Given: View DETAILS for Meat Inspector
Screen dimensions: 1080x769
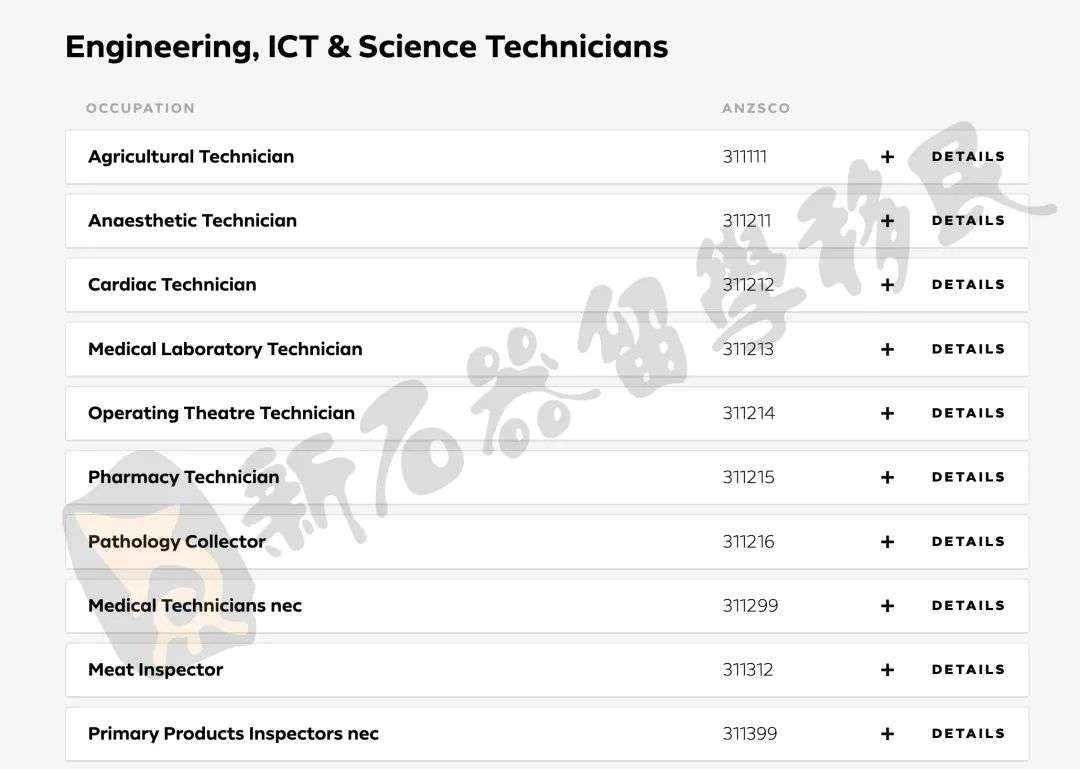Looking at the screenshot, I should 968,670.
